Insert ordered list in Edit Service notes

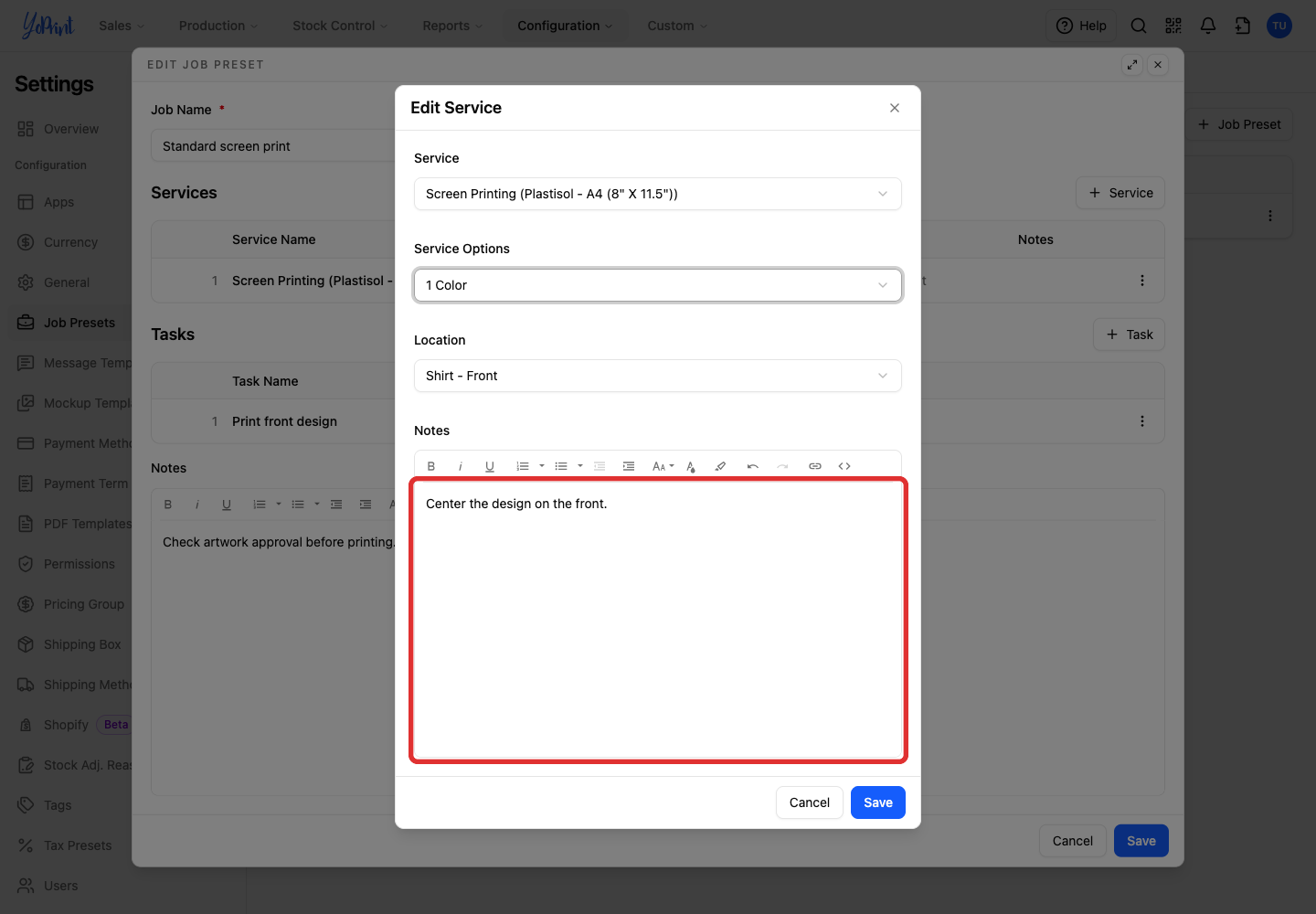click(x=523, y=466)
